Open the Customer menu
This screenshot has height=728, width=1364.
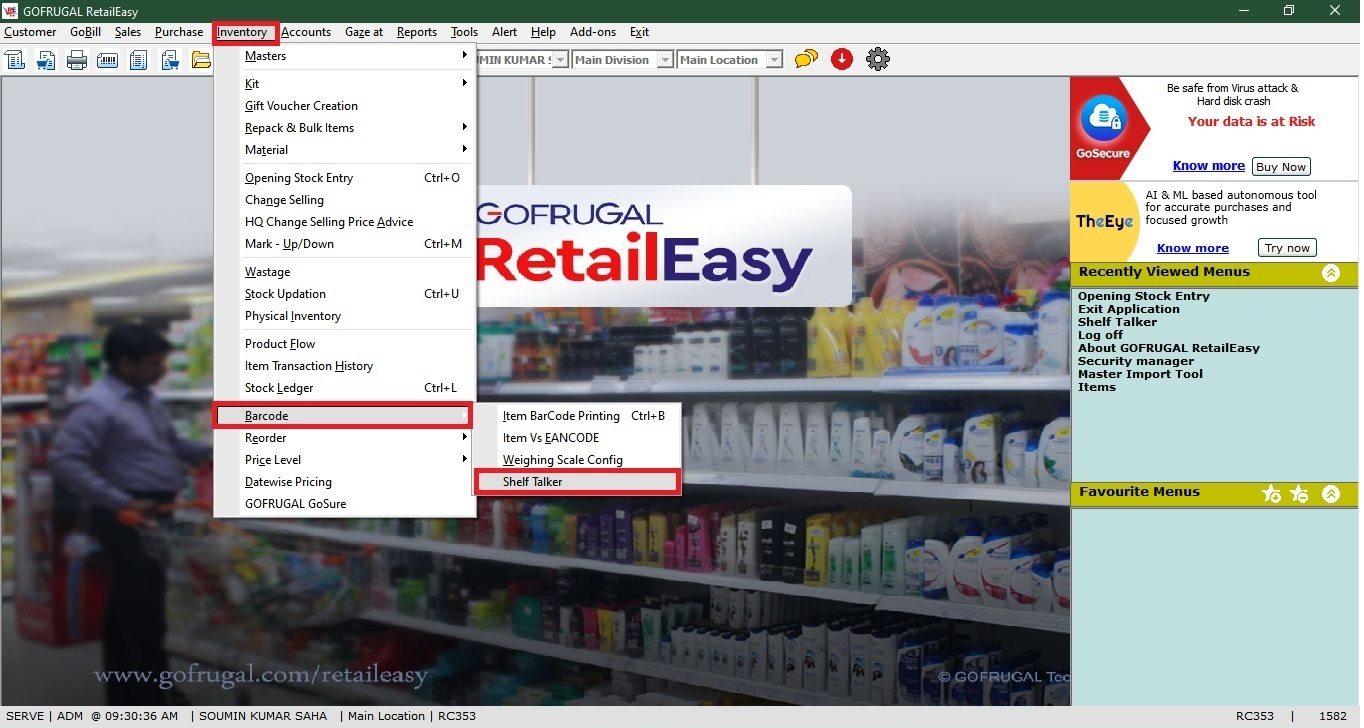pos(30,32)
